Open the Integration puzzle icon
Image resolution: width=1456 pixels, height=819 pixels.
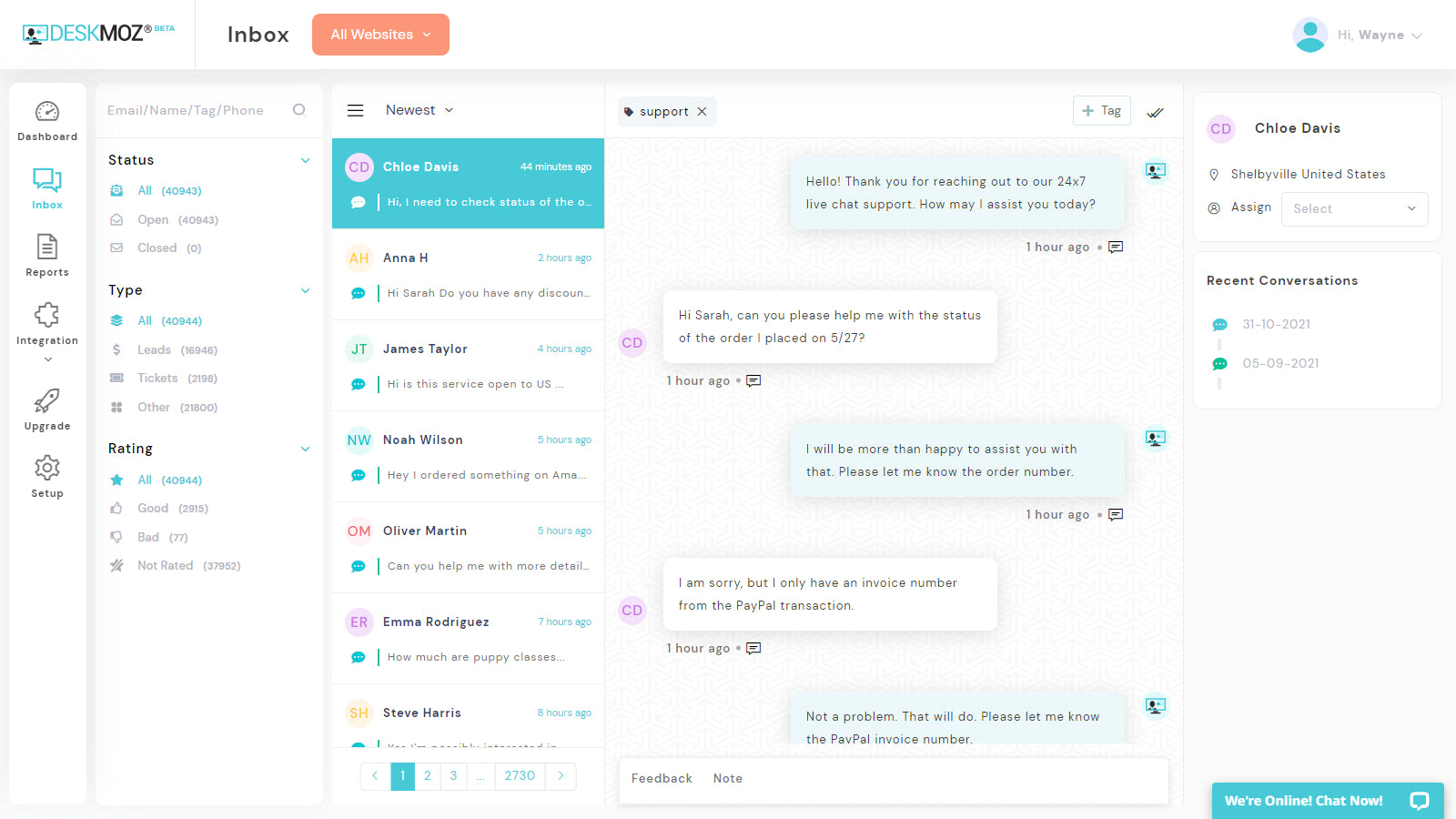47,315
